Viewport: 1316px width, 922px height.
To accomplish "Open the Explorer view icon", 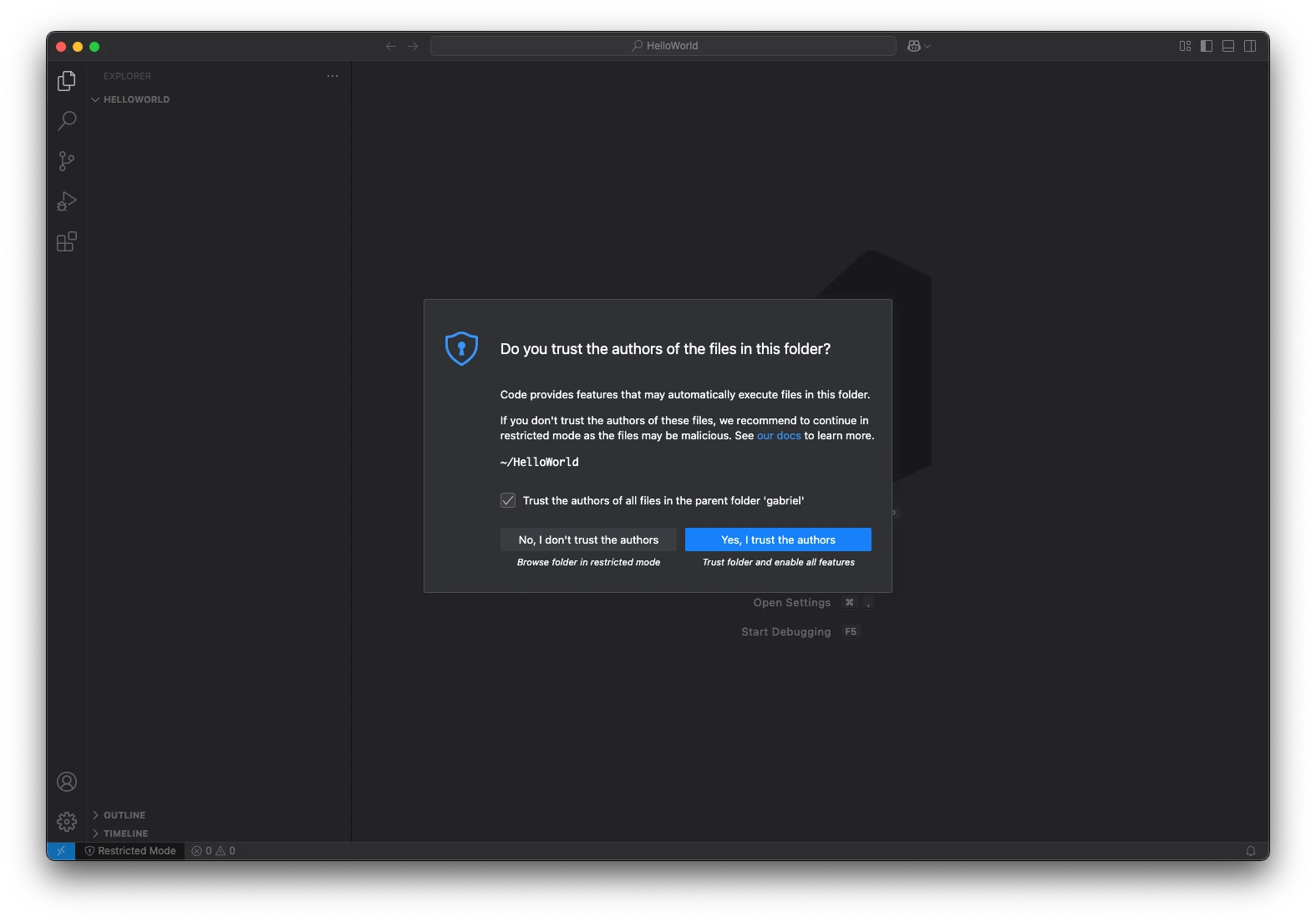I will [67, 81].
